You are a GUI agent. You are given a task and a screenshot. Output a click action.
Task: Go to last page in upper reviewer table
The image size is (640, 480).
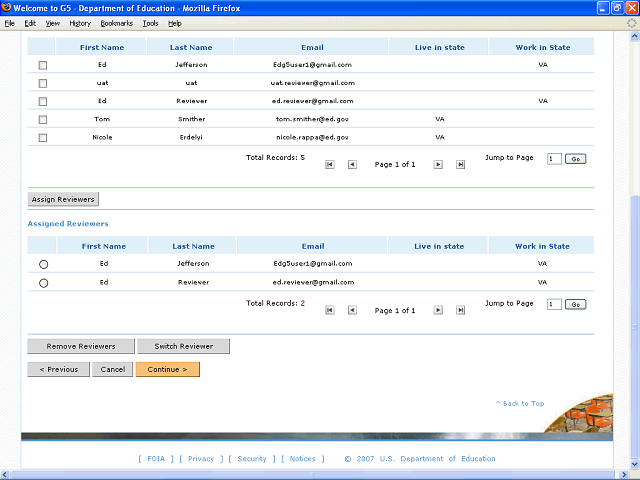tap(460, 165)
